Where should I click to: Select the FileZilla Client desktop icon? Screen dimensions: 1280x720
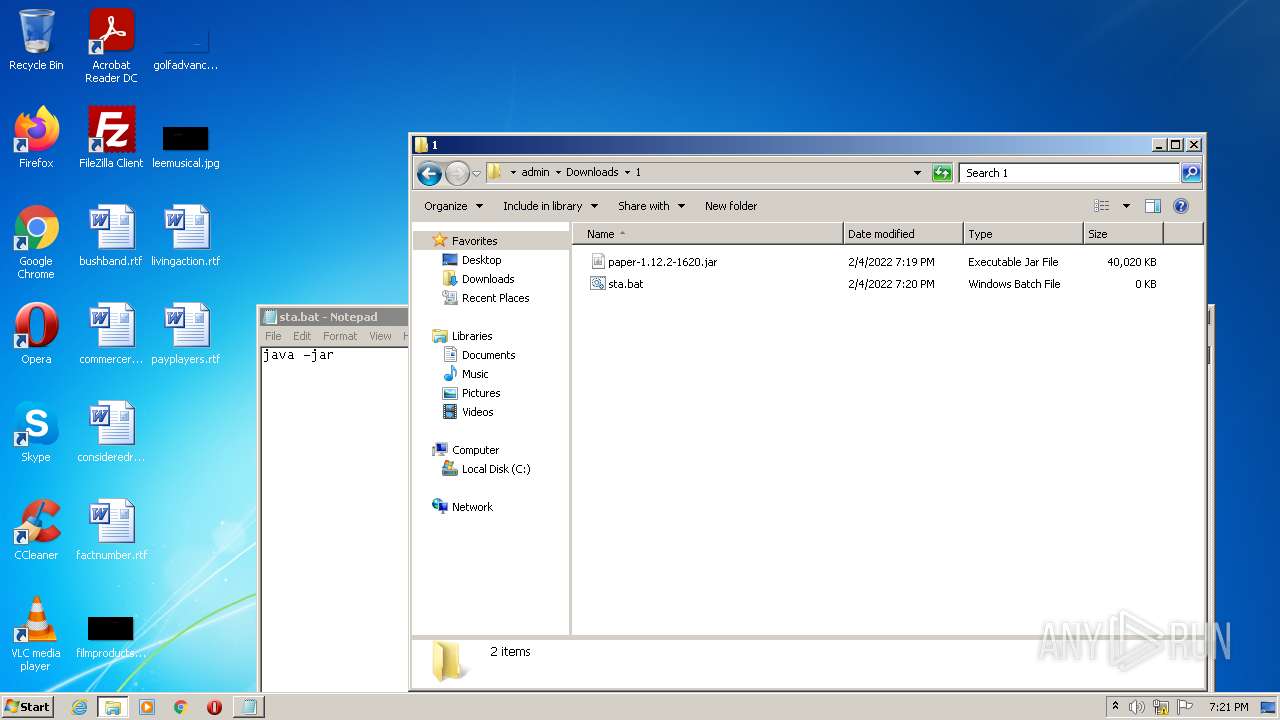point(111,138)
